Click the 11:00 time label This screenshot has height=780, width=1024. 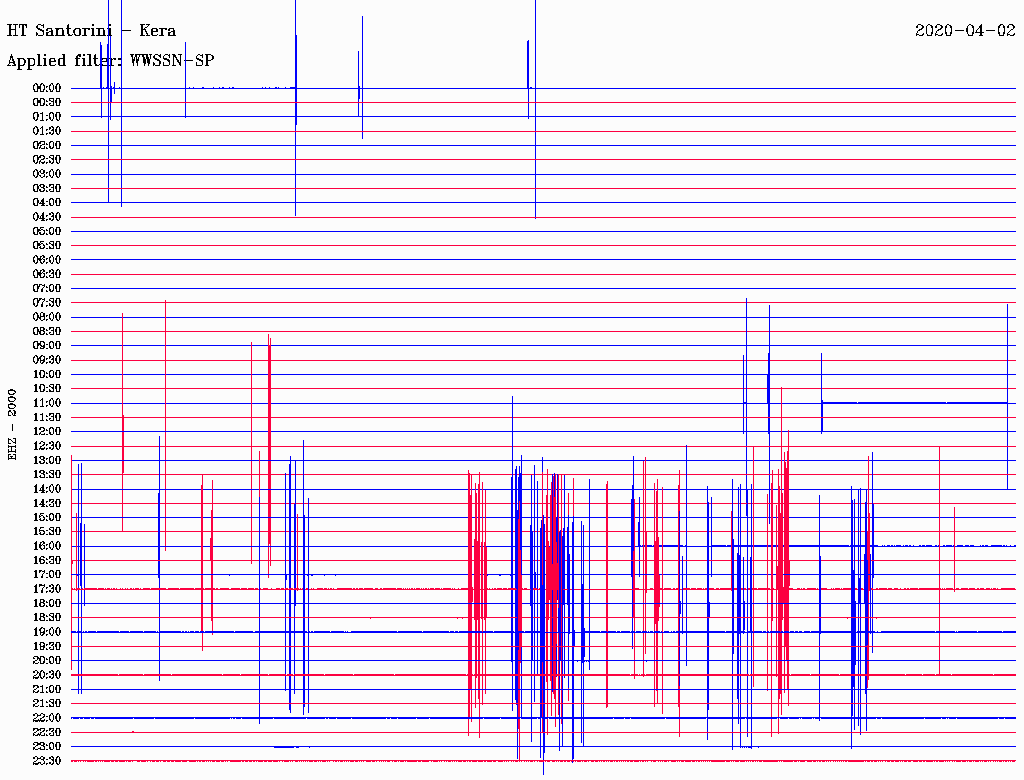[47, 403]
